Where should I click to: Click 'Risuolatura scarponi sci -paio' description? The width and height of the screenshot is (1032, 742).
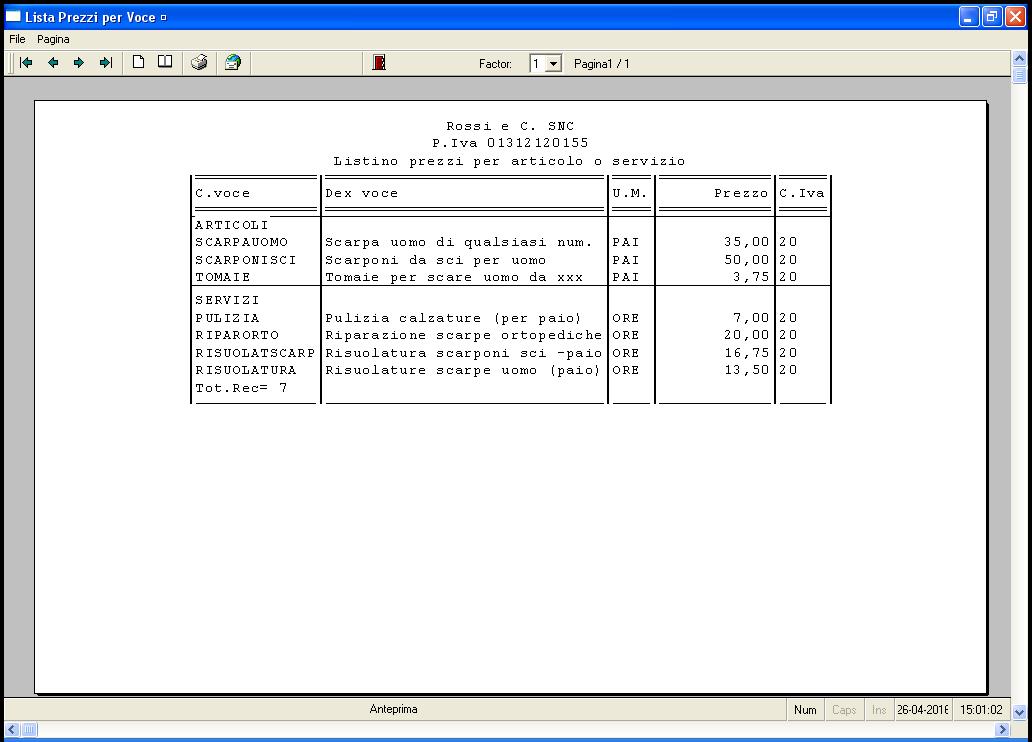tap(463, 353)
